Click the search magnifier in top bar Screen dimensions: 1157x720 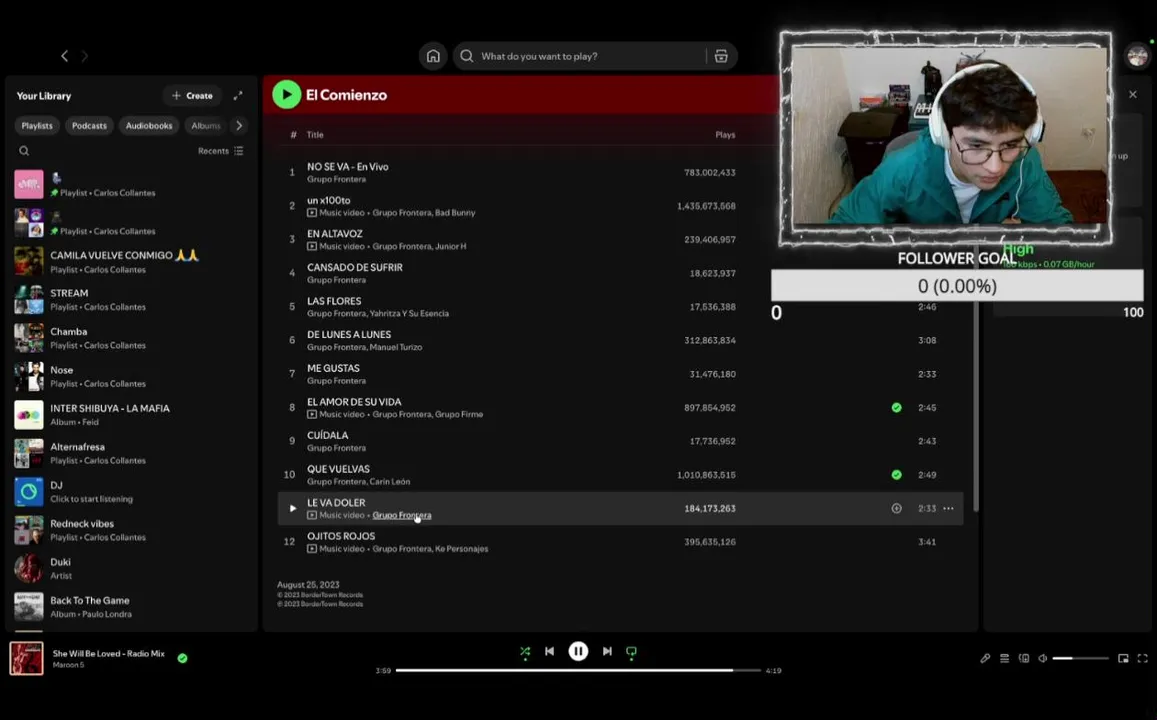[x=466, y=56]
